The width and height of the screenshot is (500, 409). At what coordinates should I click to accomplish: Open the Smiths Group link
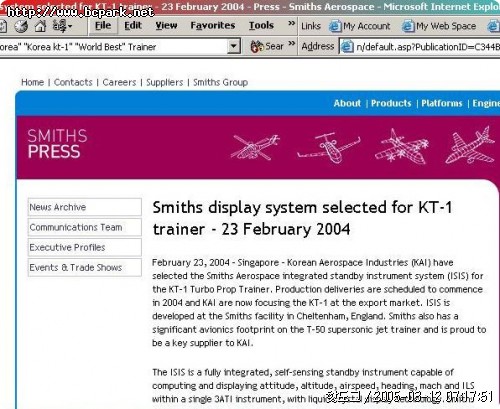[x=220, y=82]
